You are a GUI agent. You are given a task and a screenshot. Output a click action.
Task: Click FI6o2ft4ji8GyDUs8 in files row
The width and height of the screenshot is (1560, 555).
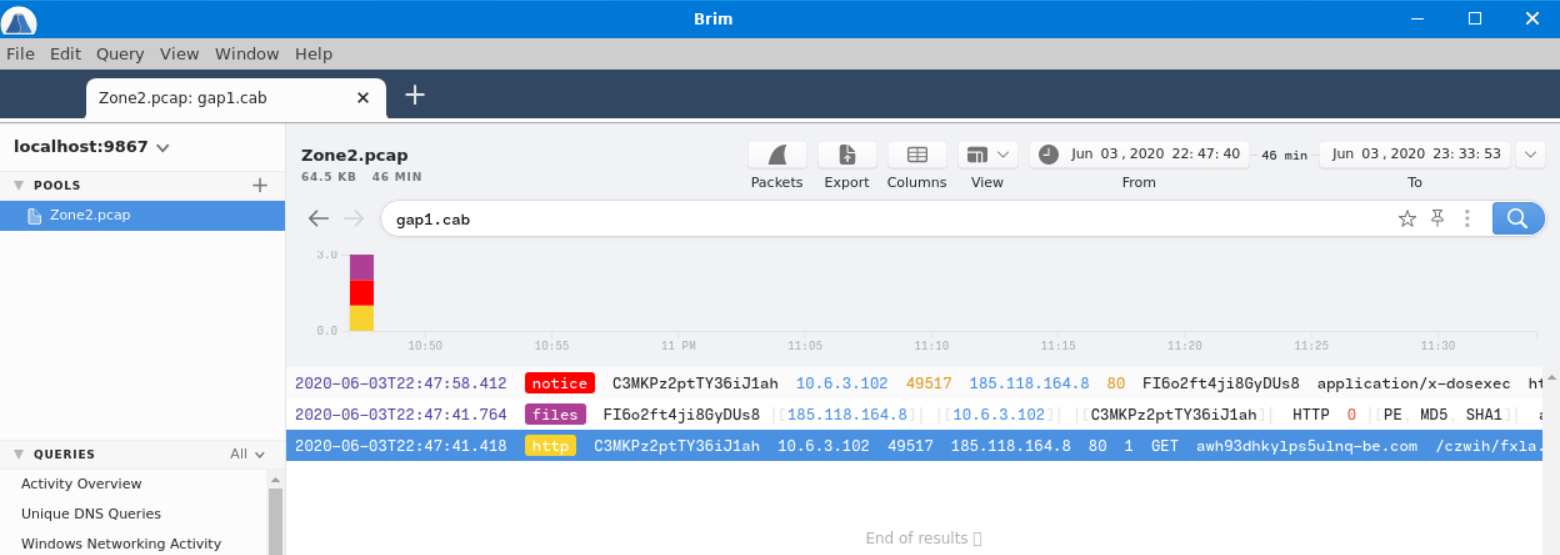point(681,414)
